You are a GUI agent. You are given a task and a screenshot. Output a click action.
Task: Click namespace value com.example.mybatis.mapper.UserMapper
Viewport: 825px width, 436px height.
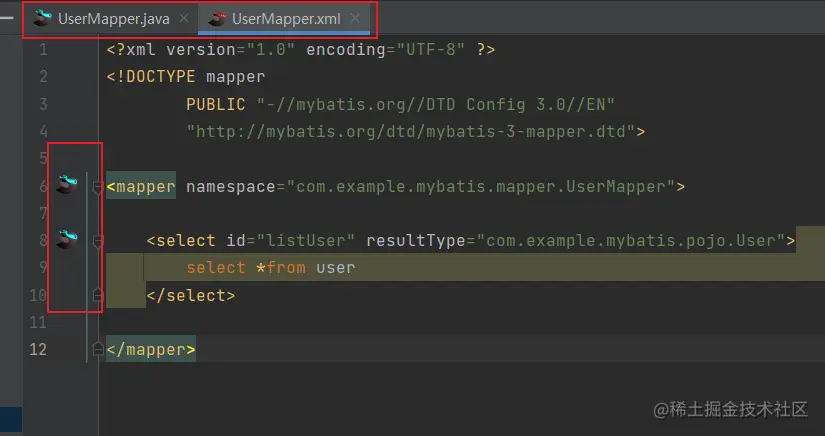click(x=480, y=187)
